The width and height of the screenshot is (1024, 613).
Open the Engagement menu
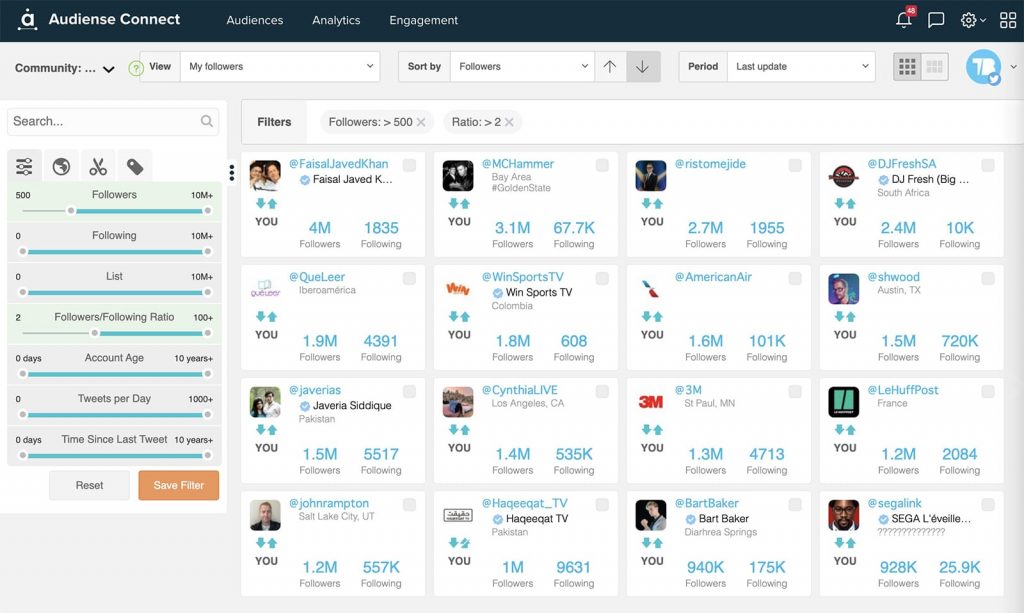(x=424, y=20)
